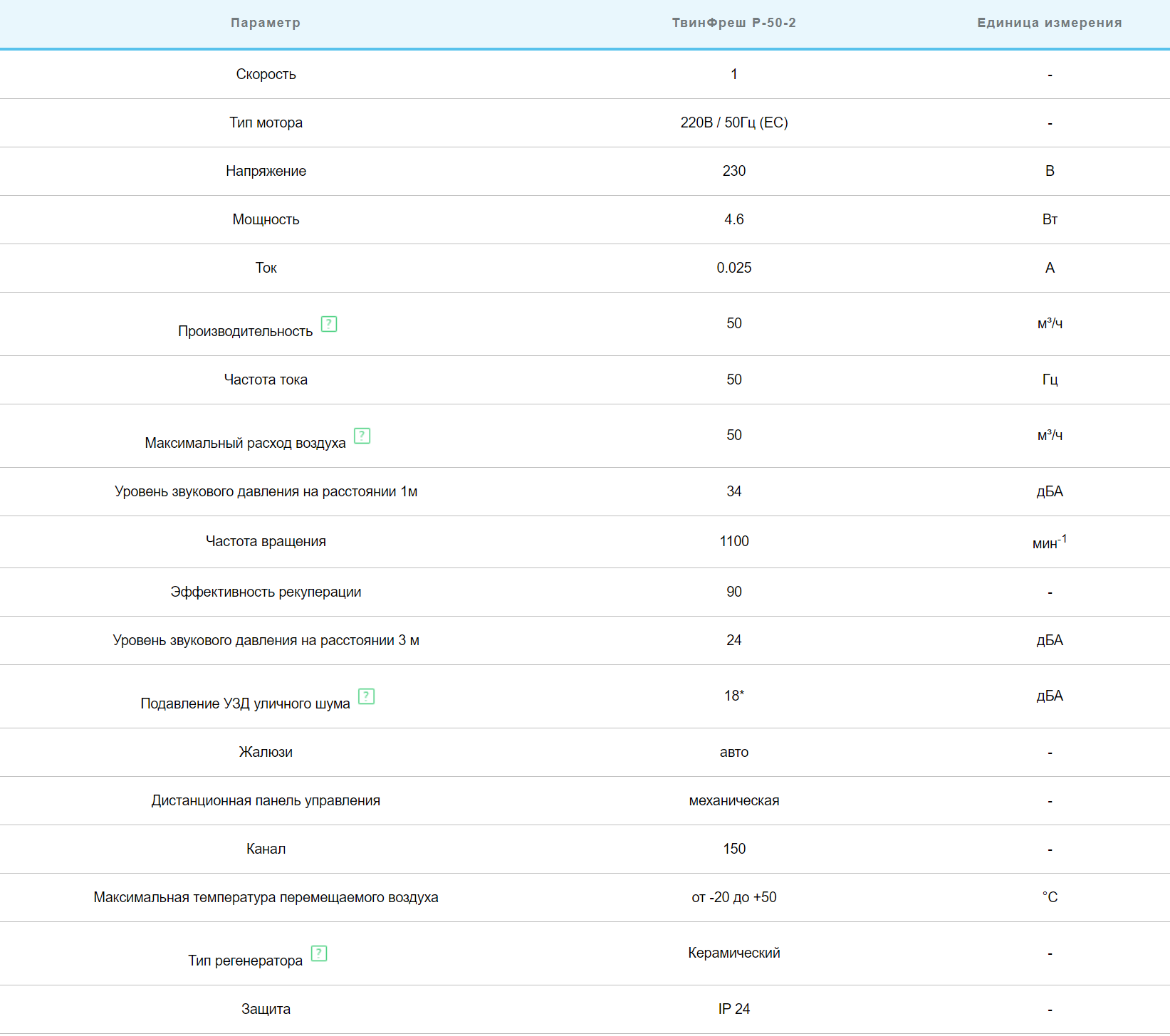
Task: Select the Защита row label
Action: [x=266, y=1009]
